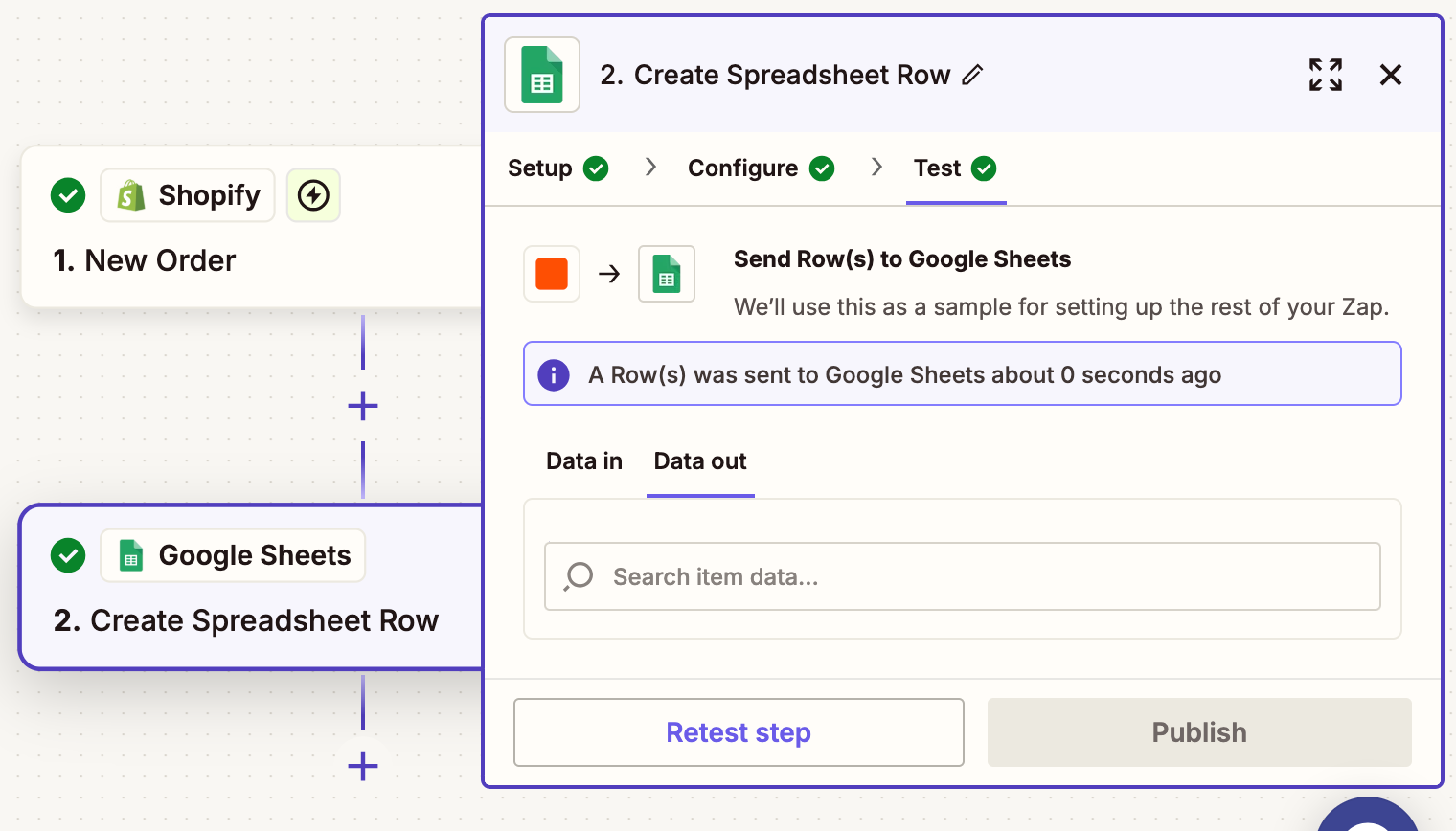This screenshot has height=831, width=1456.
Task: Select the 2. Create Spreadsheet Row step card
Action: 251,587
